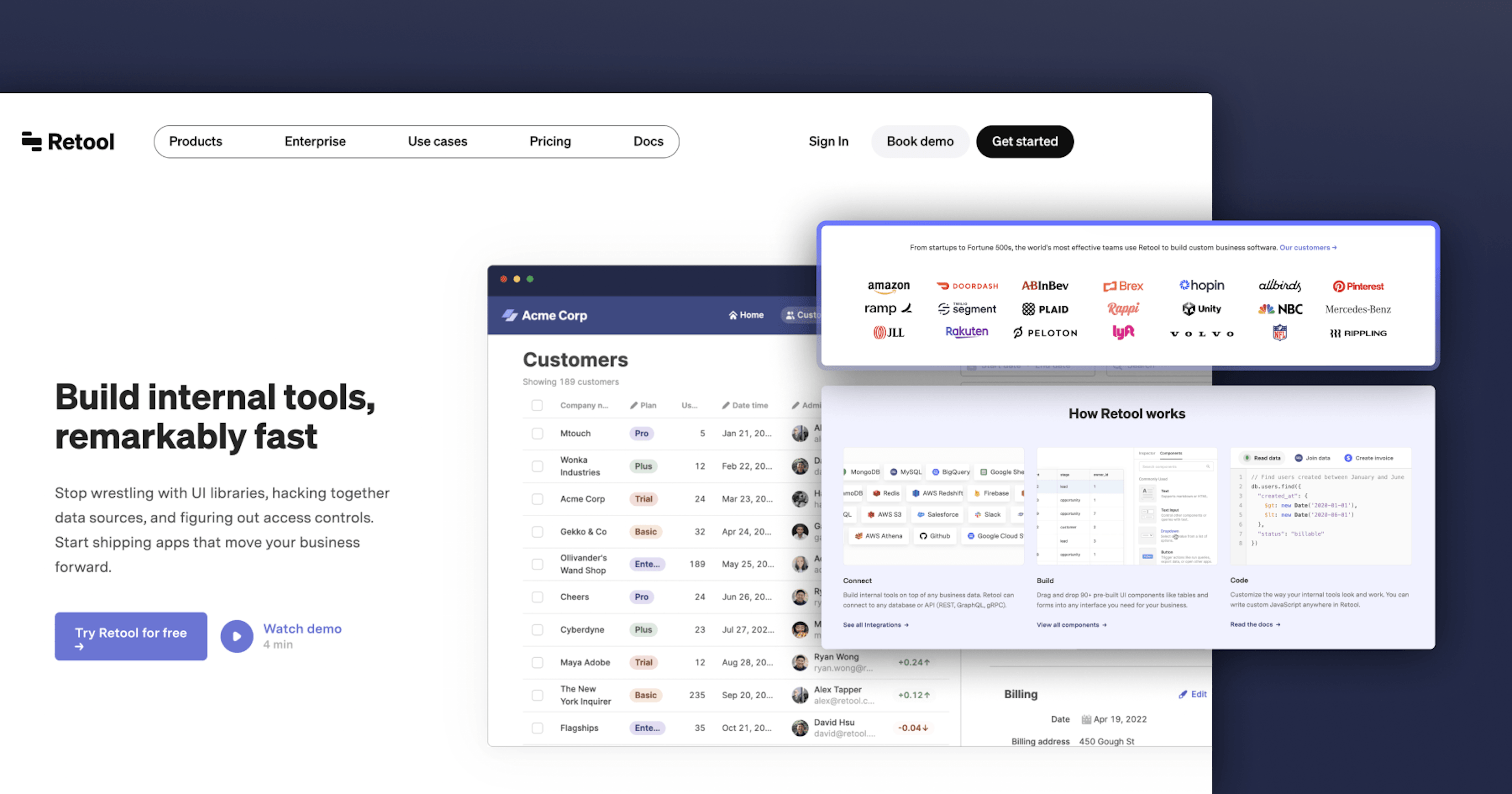Click the Sign In link

click(x=828, y=141)
